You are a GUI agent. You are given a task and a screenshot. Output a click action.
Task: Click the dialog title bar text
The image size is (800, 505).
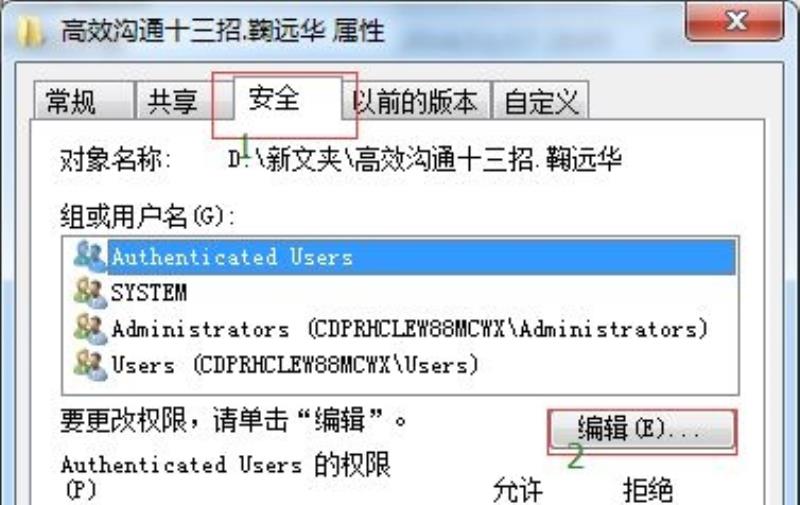pyautogui.click(x=222, y=31)
